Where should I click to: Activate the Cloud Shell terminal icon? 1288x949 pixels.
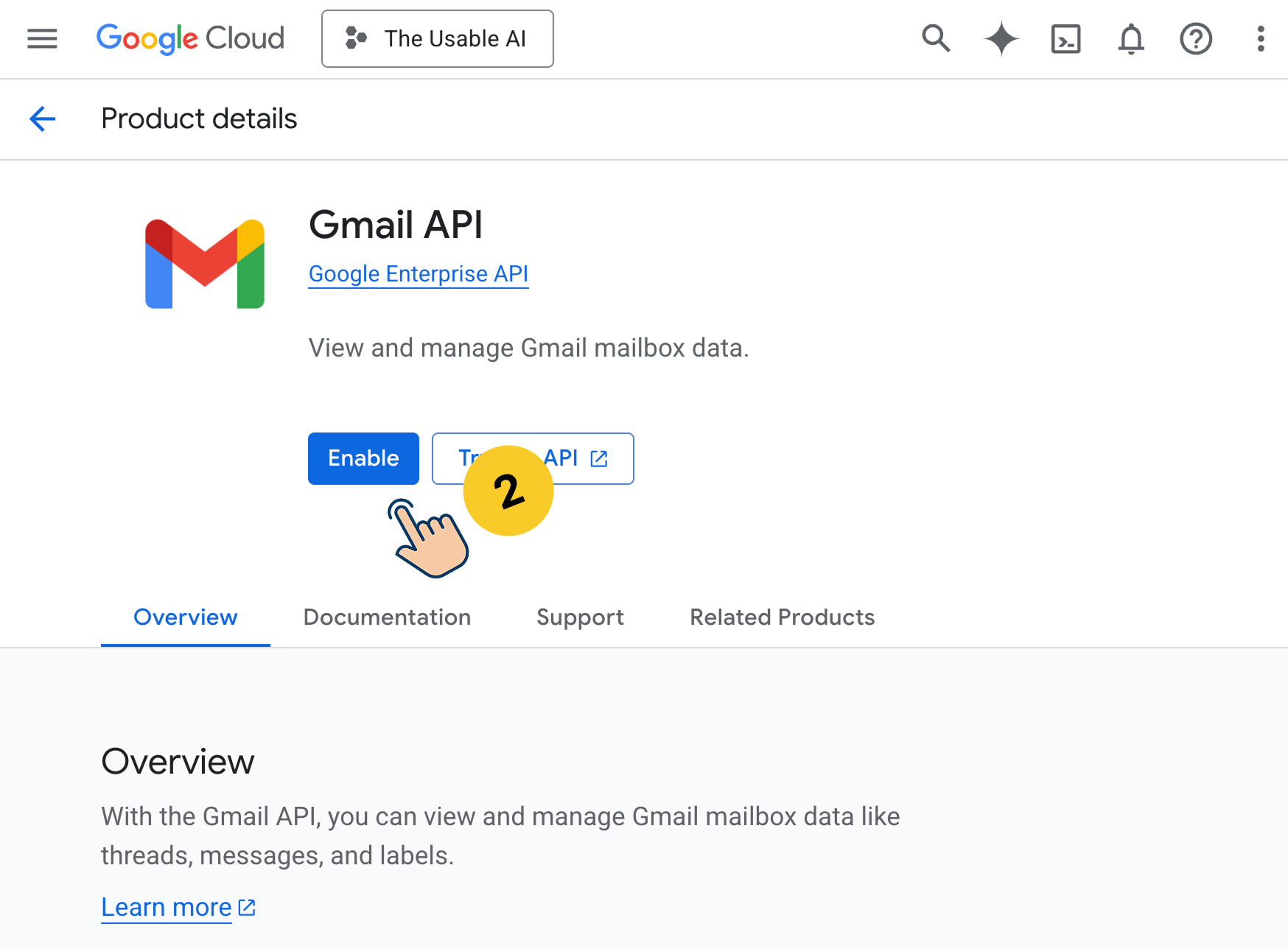pyautogui.click(x=1065, y=39)
